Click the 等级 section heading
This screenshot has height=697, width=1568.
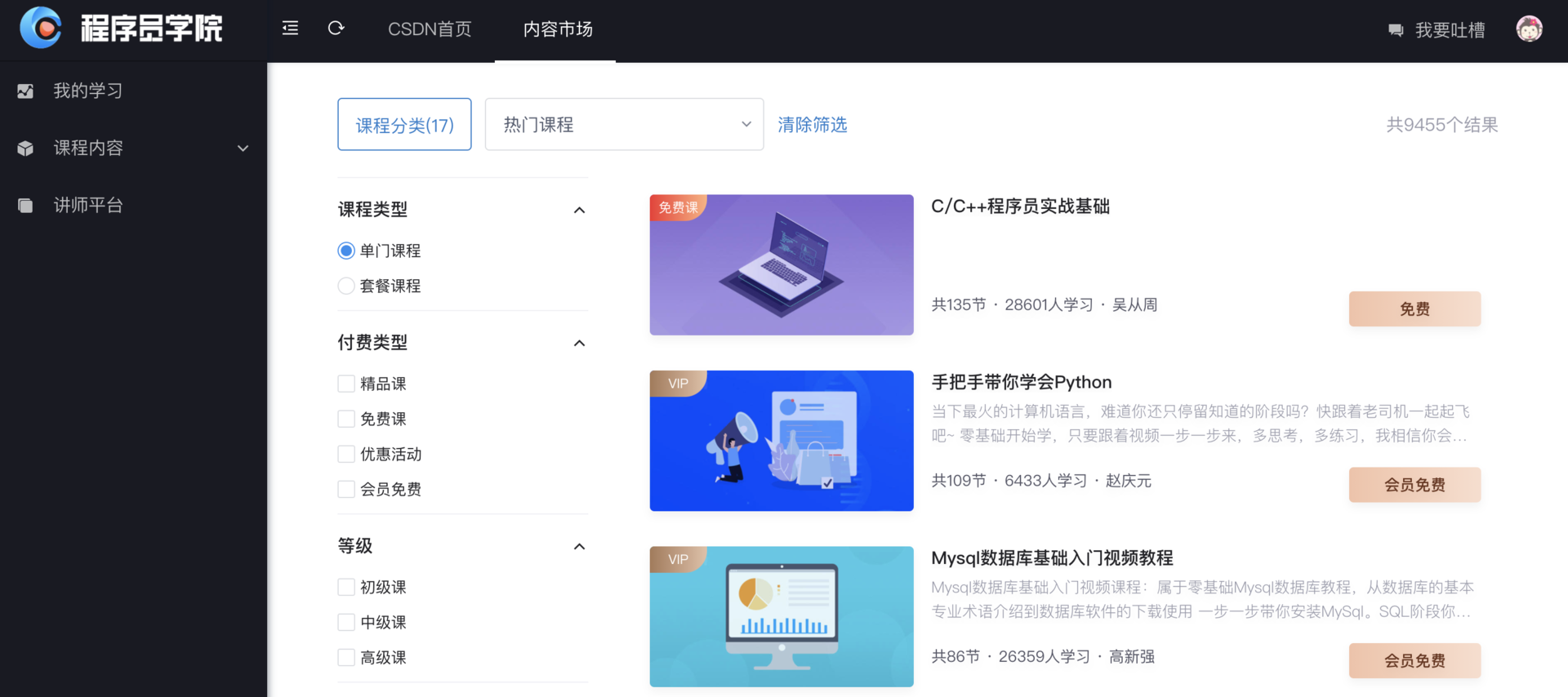click(355, 546)
